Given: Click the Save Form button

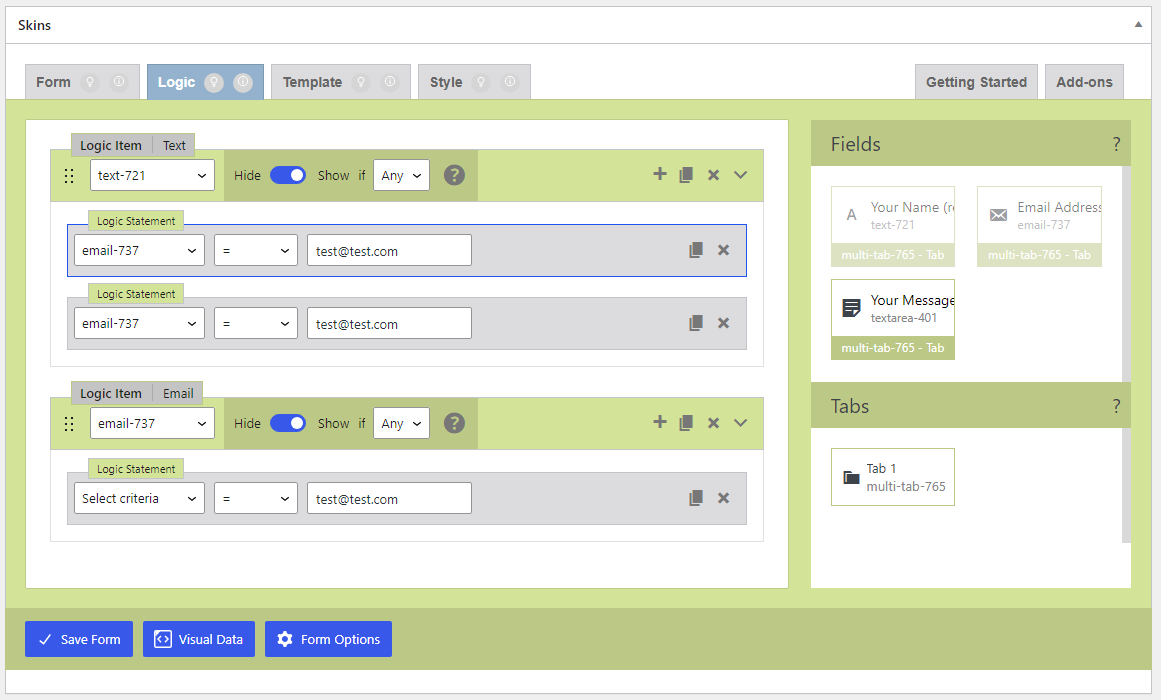Looking at the screenshot, I should pyautogui.click(x=79, y=639).
